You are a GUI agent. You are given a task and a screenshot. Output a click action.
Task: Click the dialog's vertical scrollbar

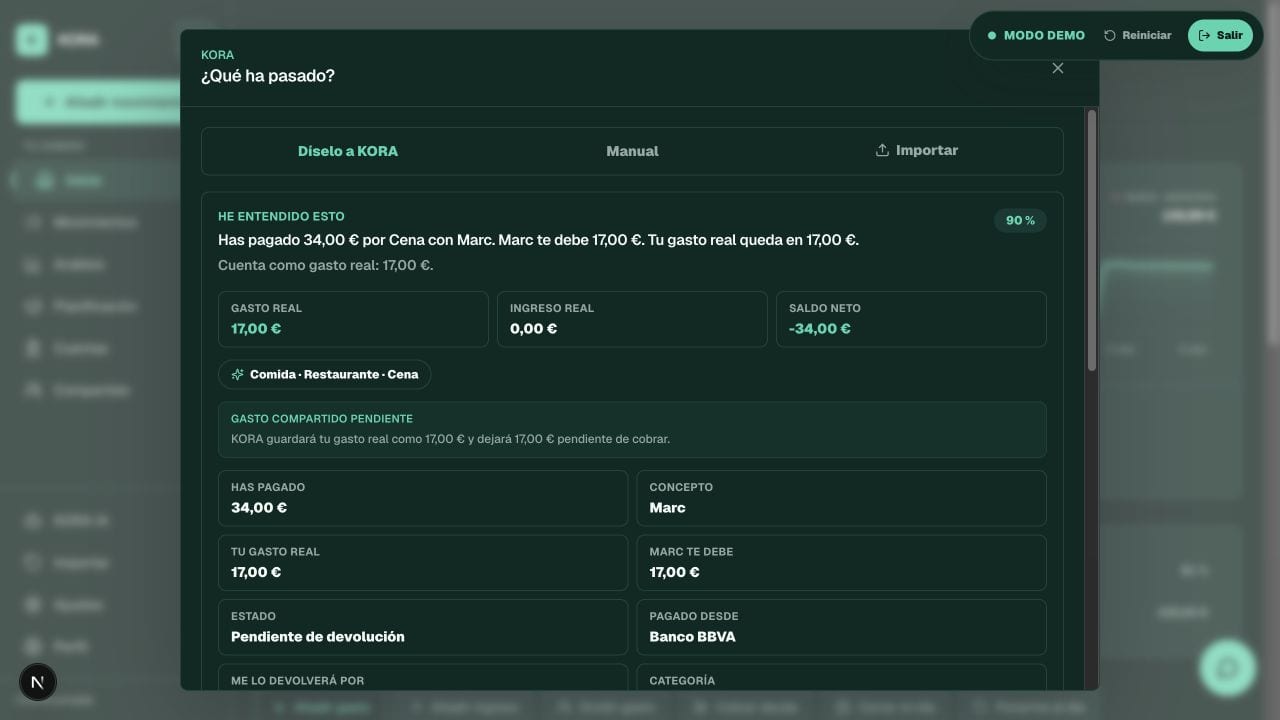1092,240
